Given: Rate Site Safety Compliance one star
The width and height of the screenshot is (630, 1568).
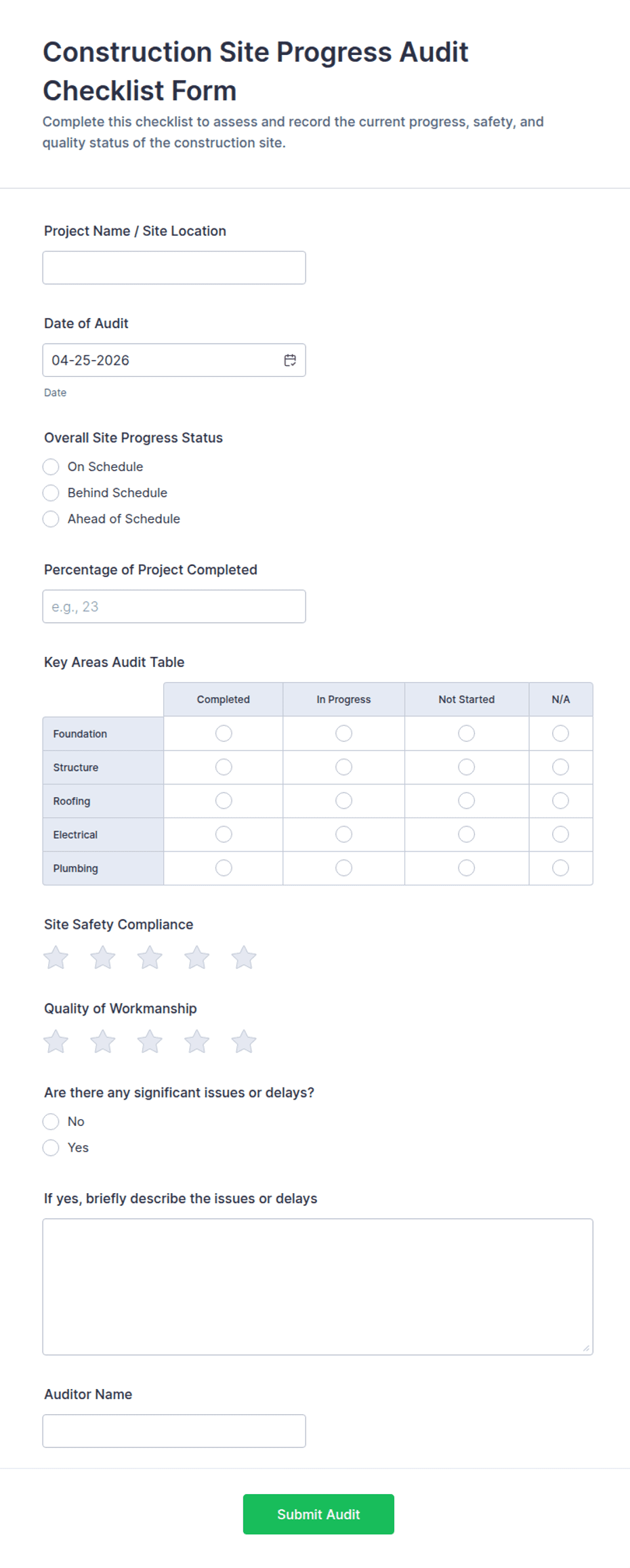Looking at the screenshot, I should click(56, 958).
